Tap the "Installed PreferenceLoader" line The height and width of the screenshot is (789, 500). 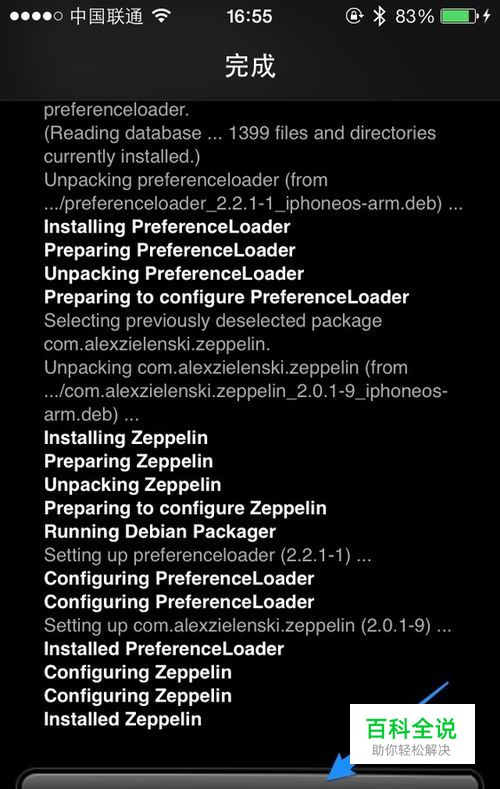tap(164, 649)
